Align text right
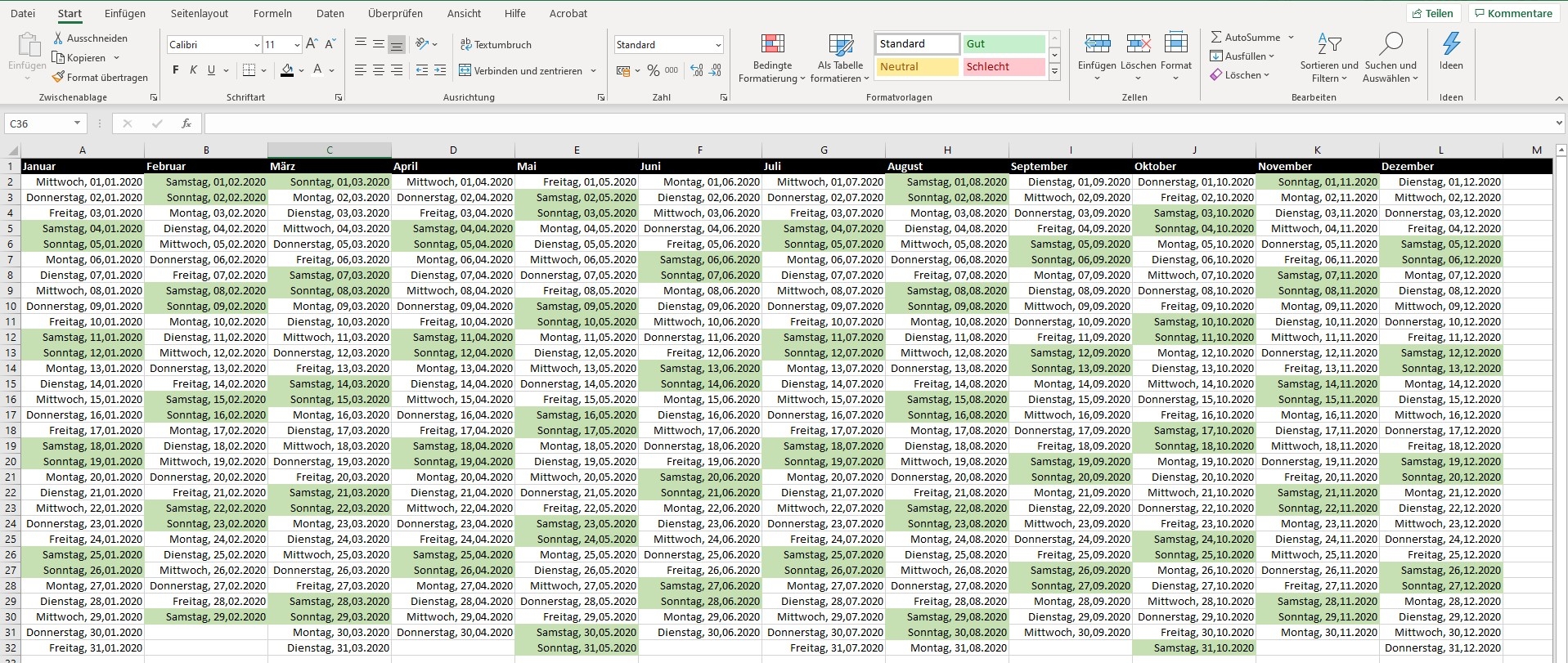The image size is (1568, 663). tap(397, 70)
